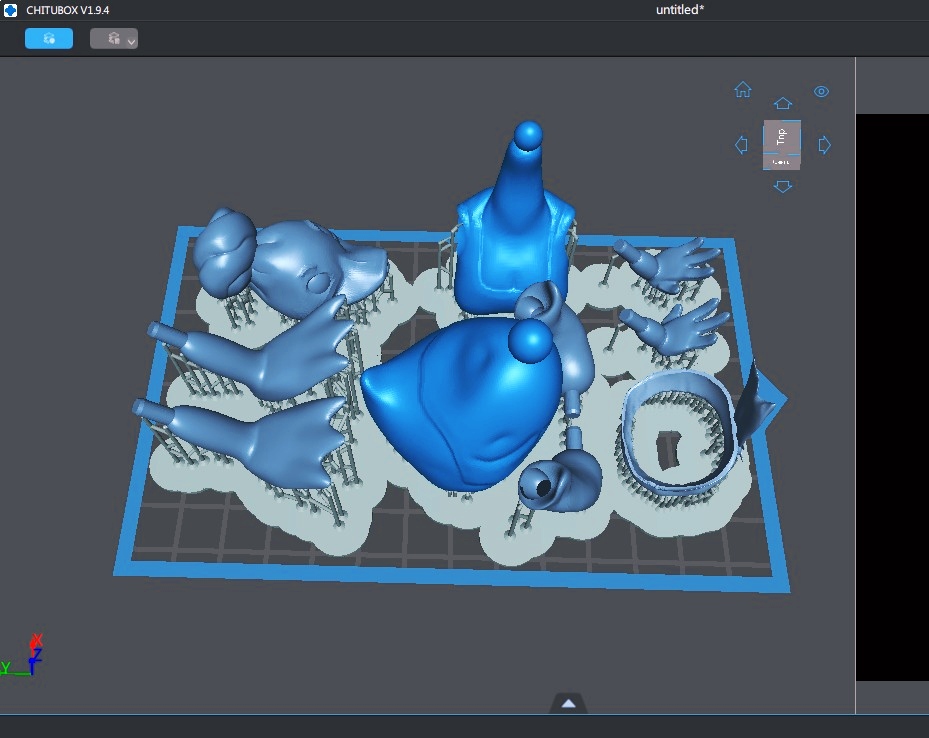Reset the camera with the home view icon
This screenshot has width=929, height=738.
[743, 89]
